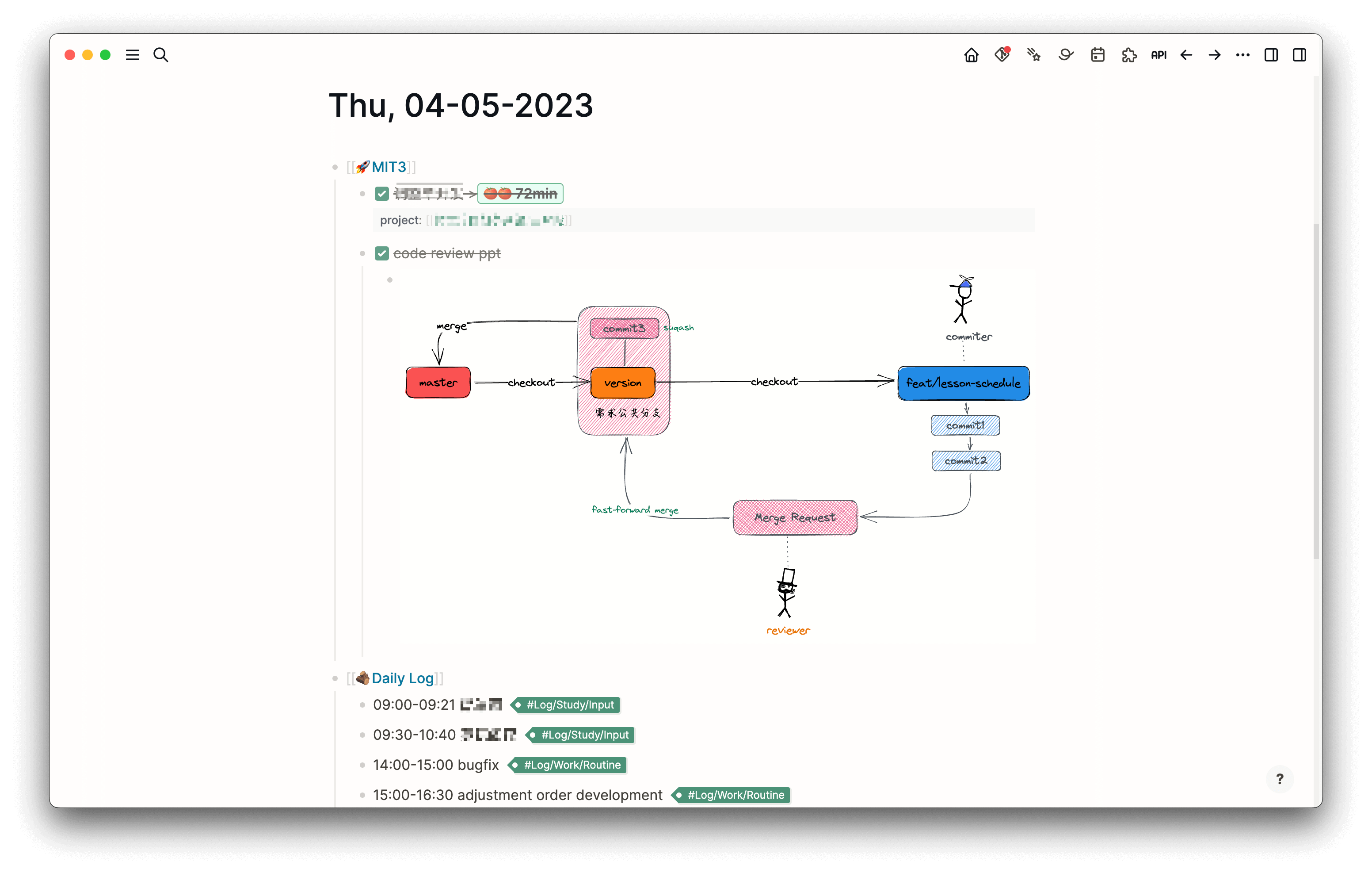Screen dimensions: 1372x873
Task: Go to the Home page icon
Action: pos(971,55)
